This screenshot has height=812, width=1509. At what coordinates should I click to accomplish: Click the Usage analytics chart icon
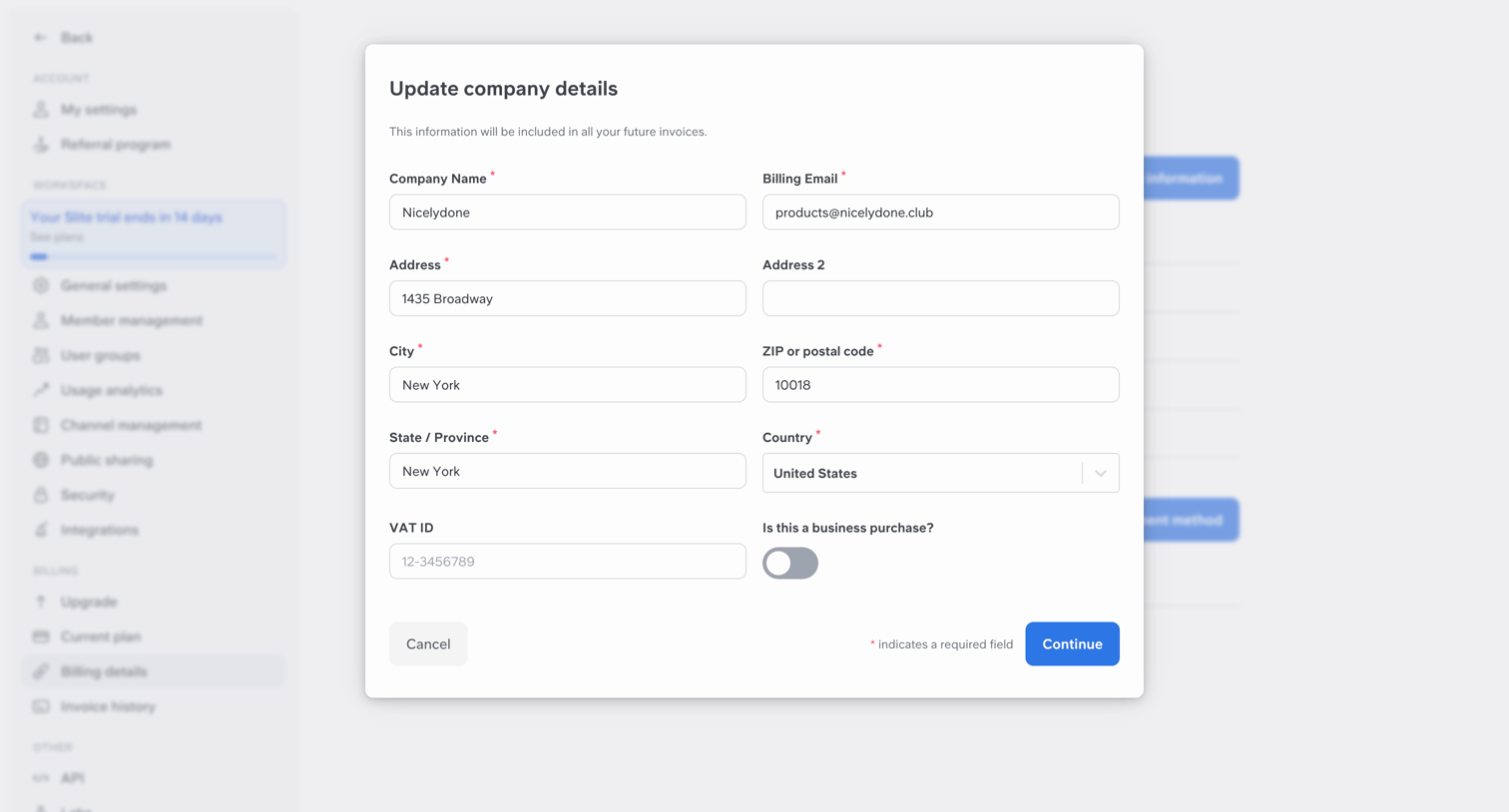pos(41,390)
